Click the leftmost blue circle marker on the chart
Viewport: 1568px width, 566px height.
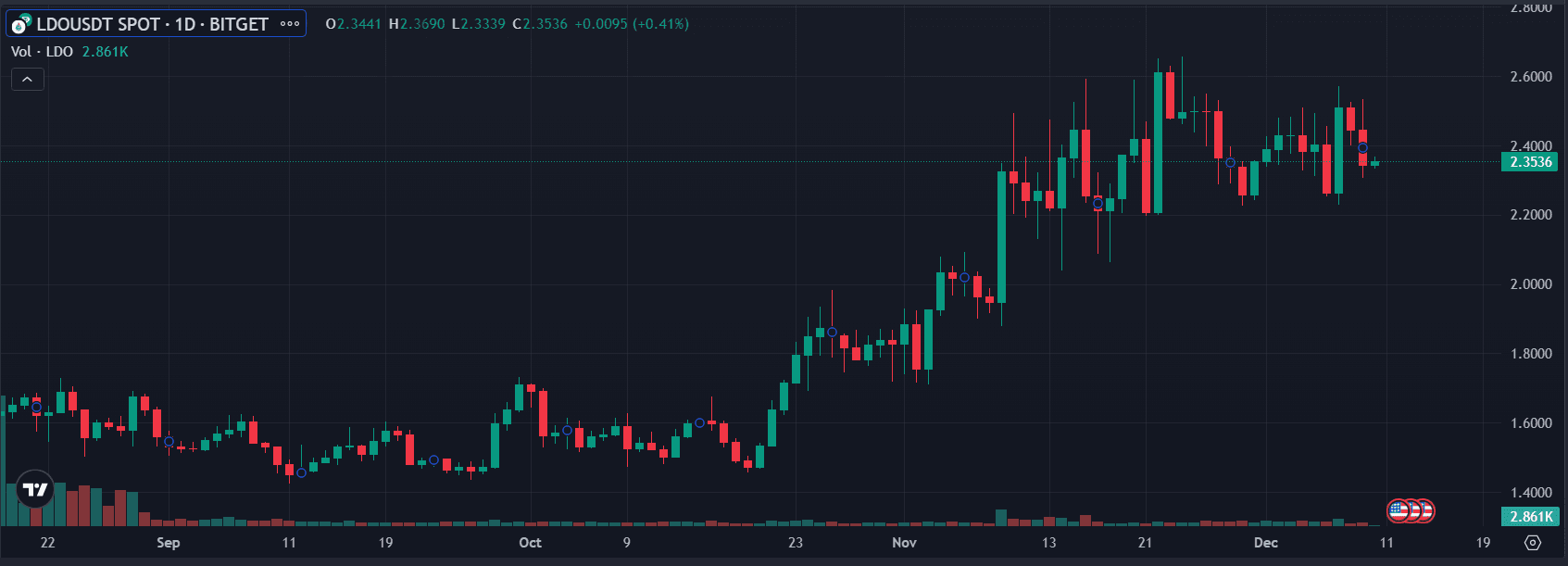pos(37,408)
